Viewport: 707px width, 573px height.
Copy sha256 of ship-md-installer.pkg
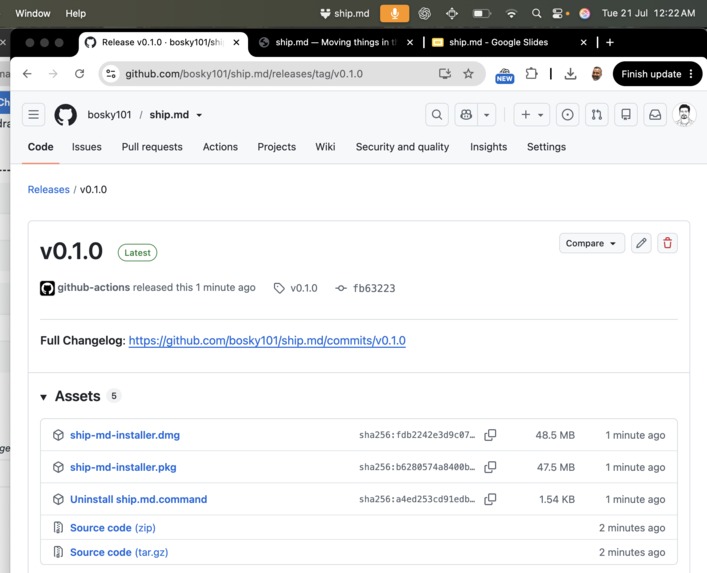490,467
